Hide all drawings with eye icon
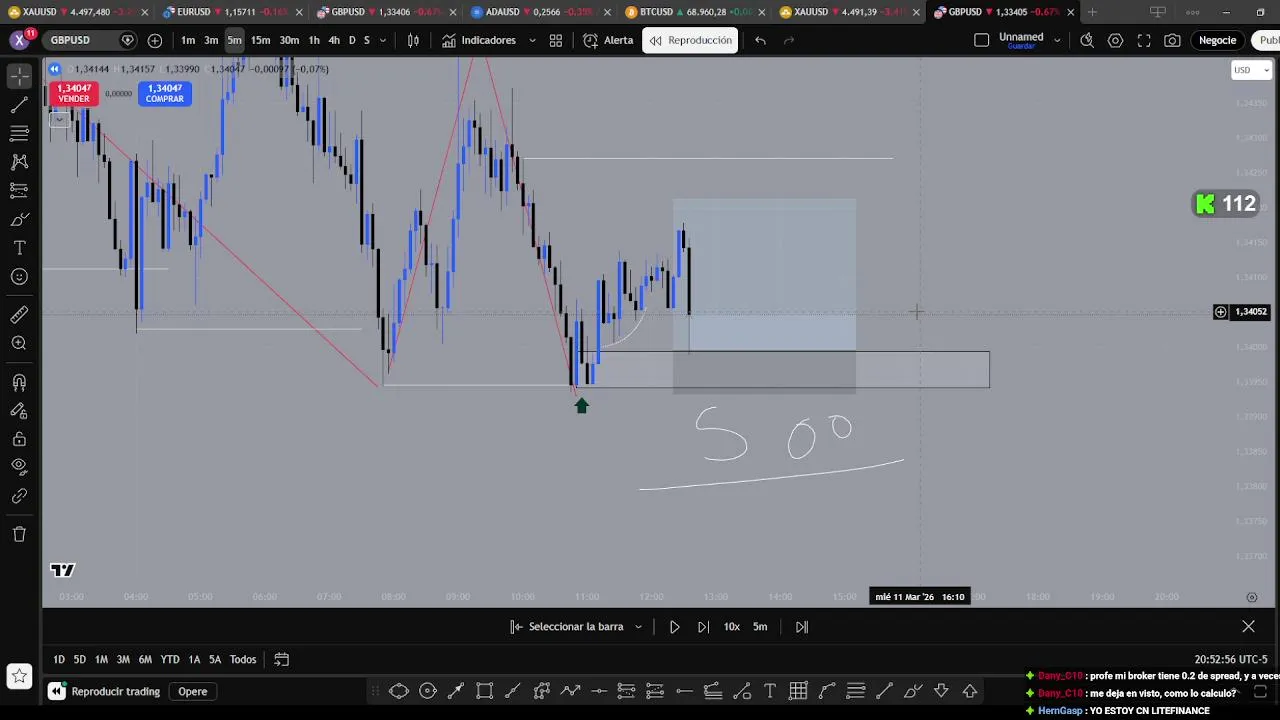The height and width of the screenshot is (720, 1280). pyautogui.click(x=19, y=467)
